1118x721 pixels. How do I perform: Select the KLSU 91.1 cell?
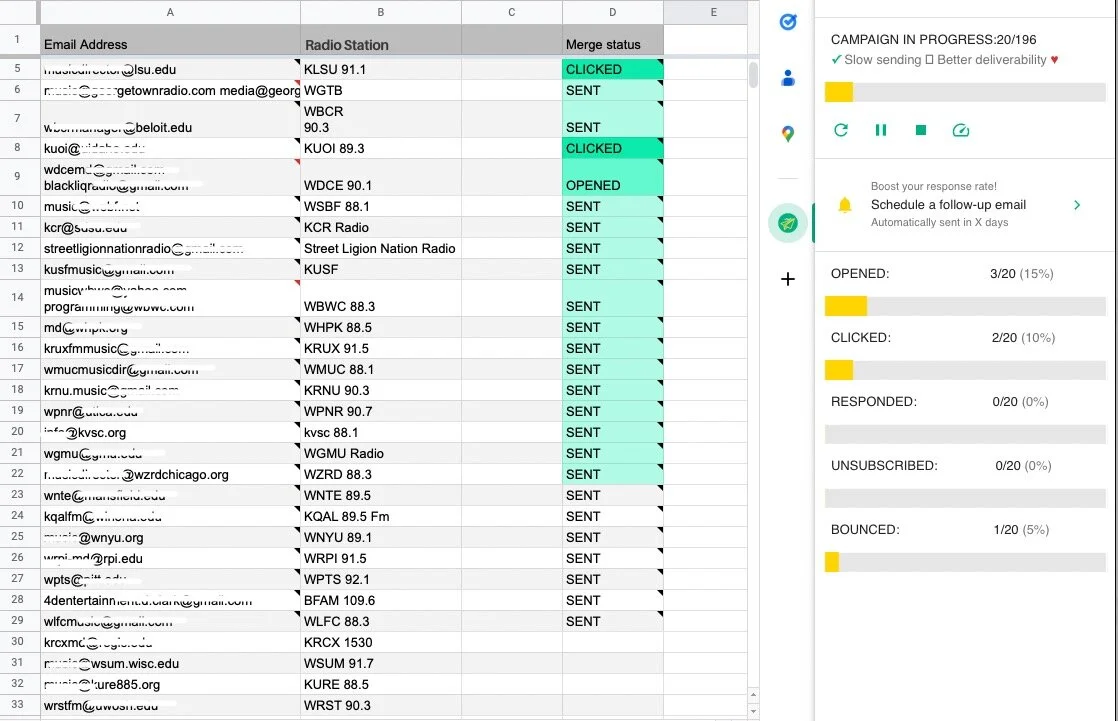click(x=381, y=69)
